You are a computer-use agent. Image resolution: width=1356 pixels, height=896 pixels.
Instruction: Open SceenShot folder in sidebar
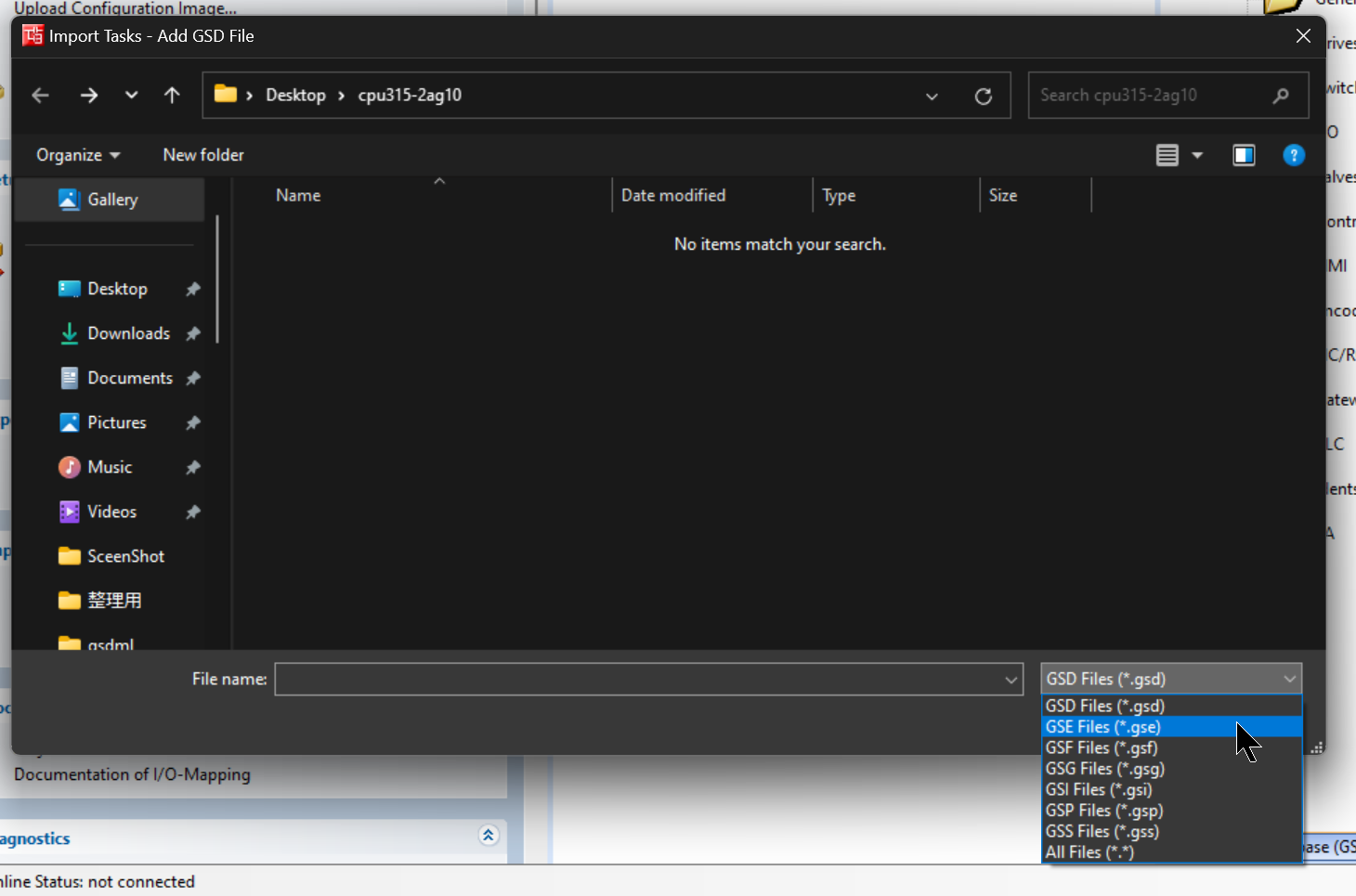click(x=111, y=556)
